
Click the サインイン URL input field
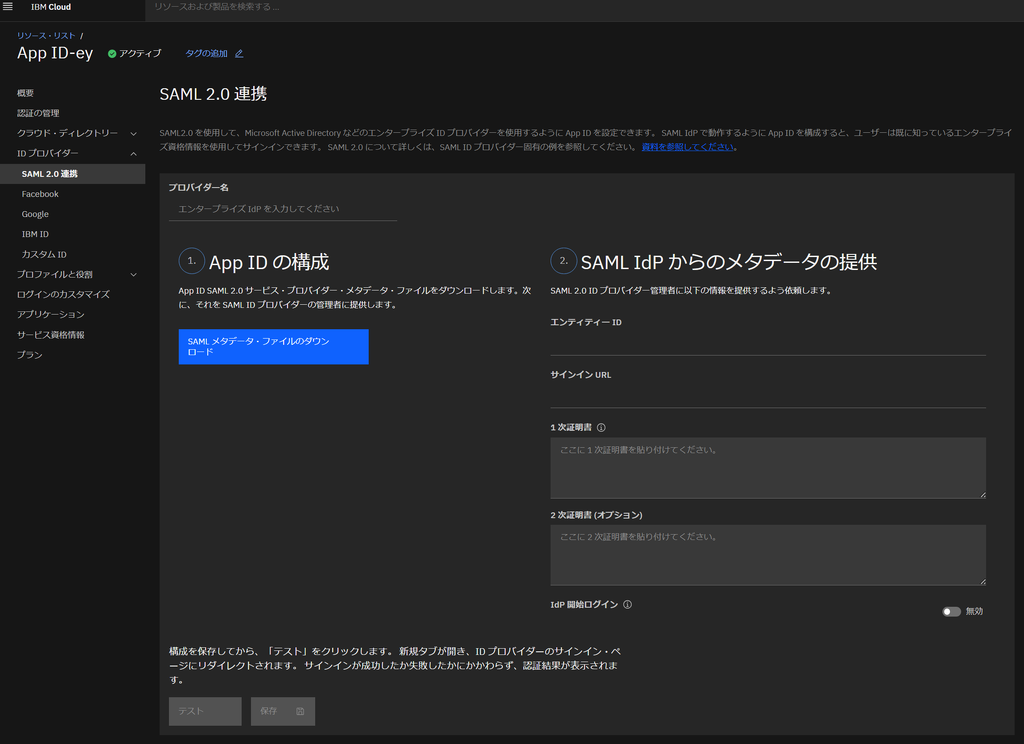[768, 396]
